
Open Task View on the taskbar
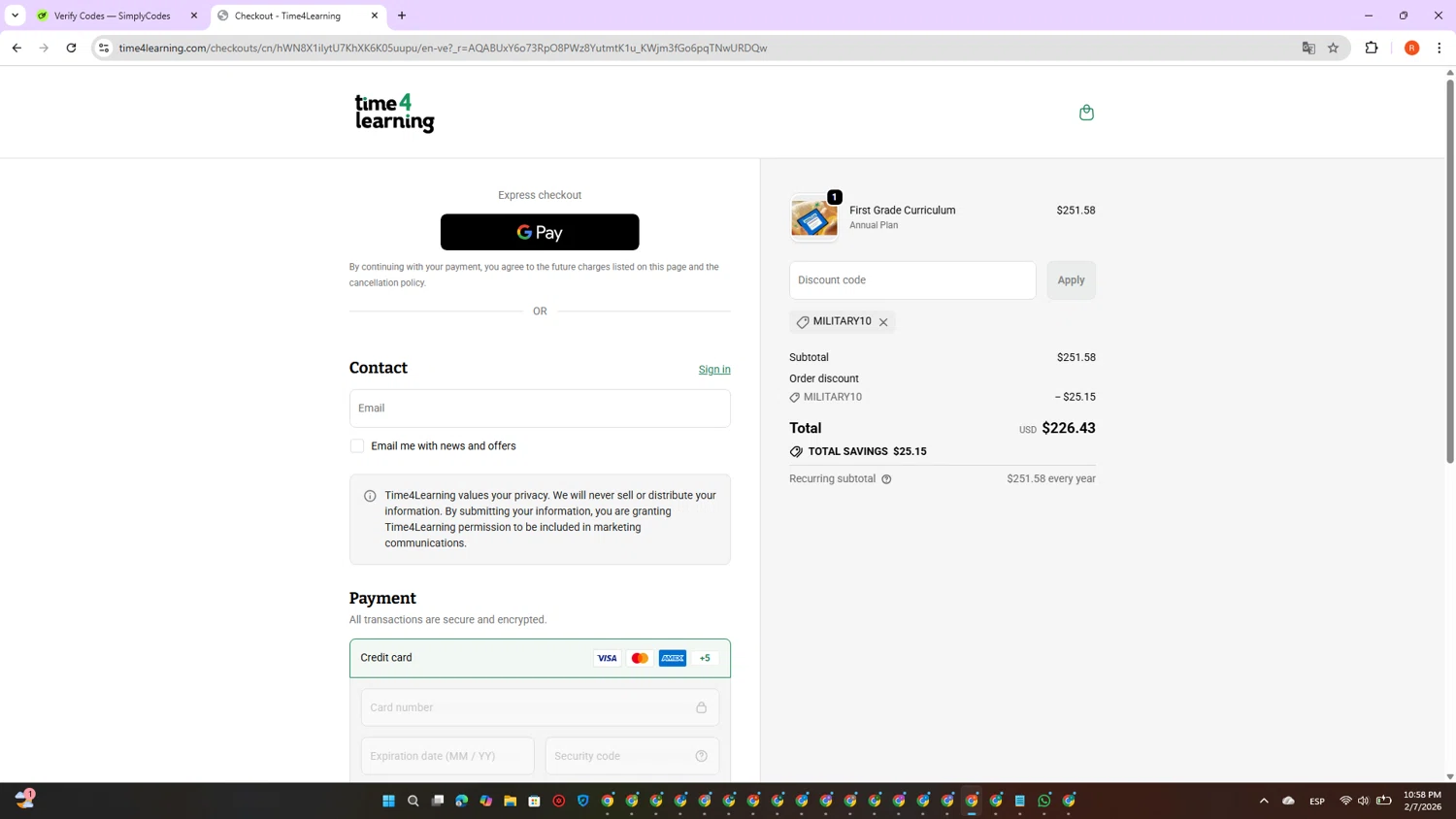pos(437,801)
